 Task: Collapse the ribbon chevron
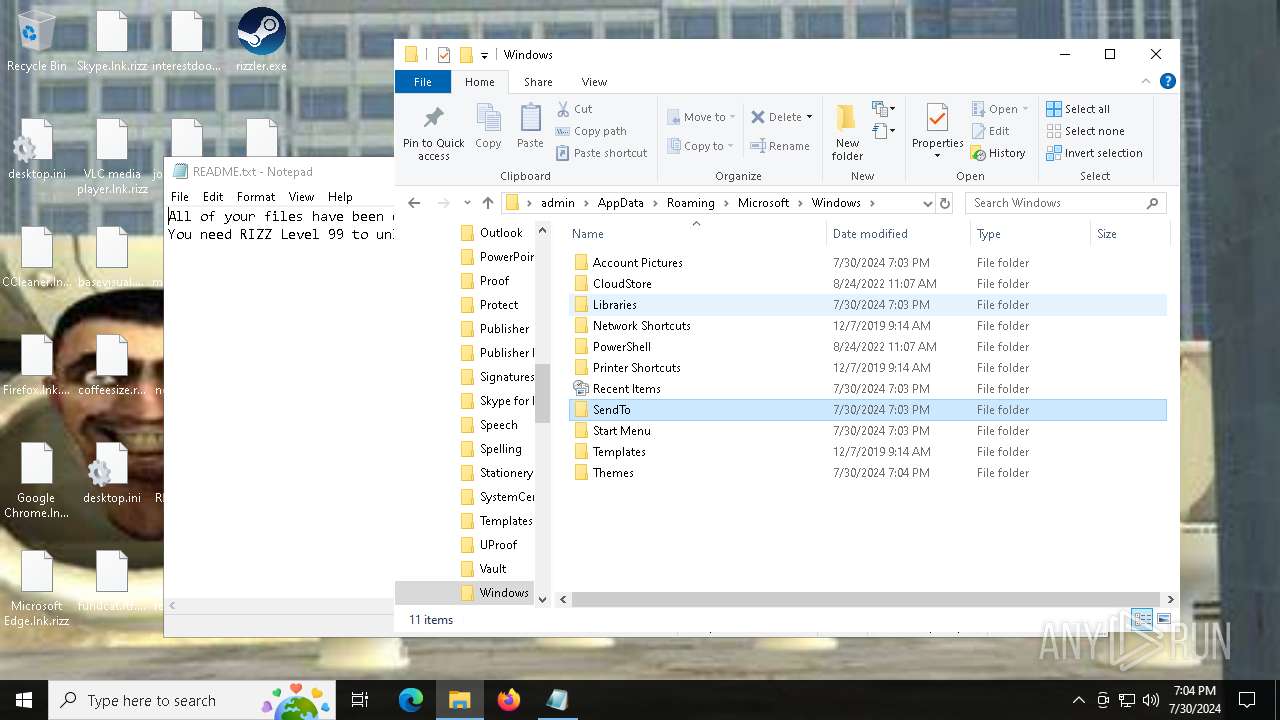click(x=1147, y=82)
